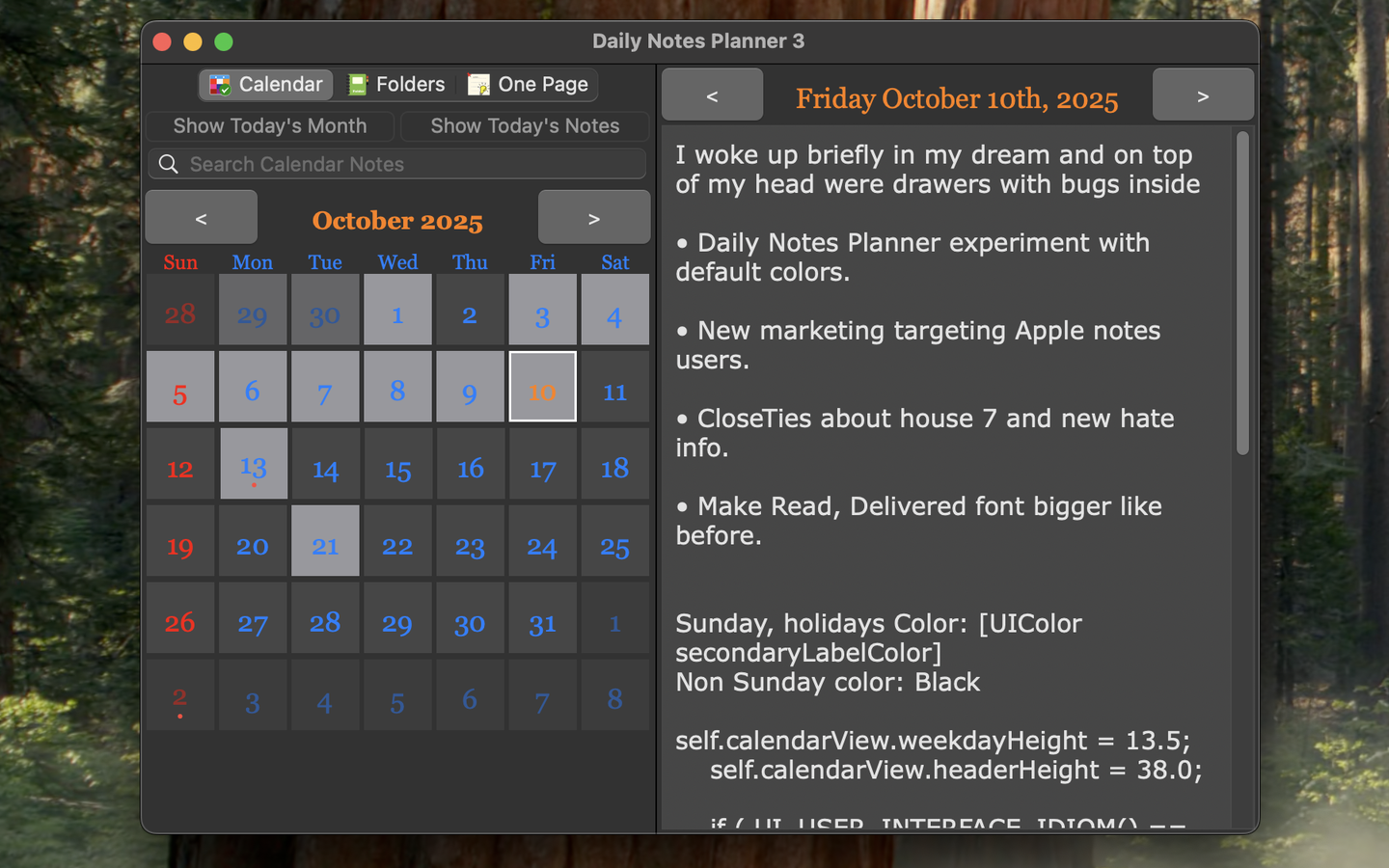Viewport: 1389px width, 868px height.
Task: Advance calendar to next month
Action: 593,218
